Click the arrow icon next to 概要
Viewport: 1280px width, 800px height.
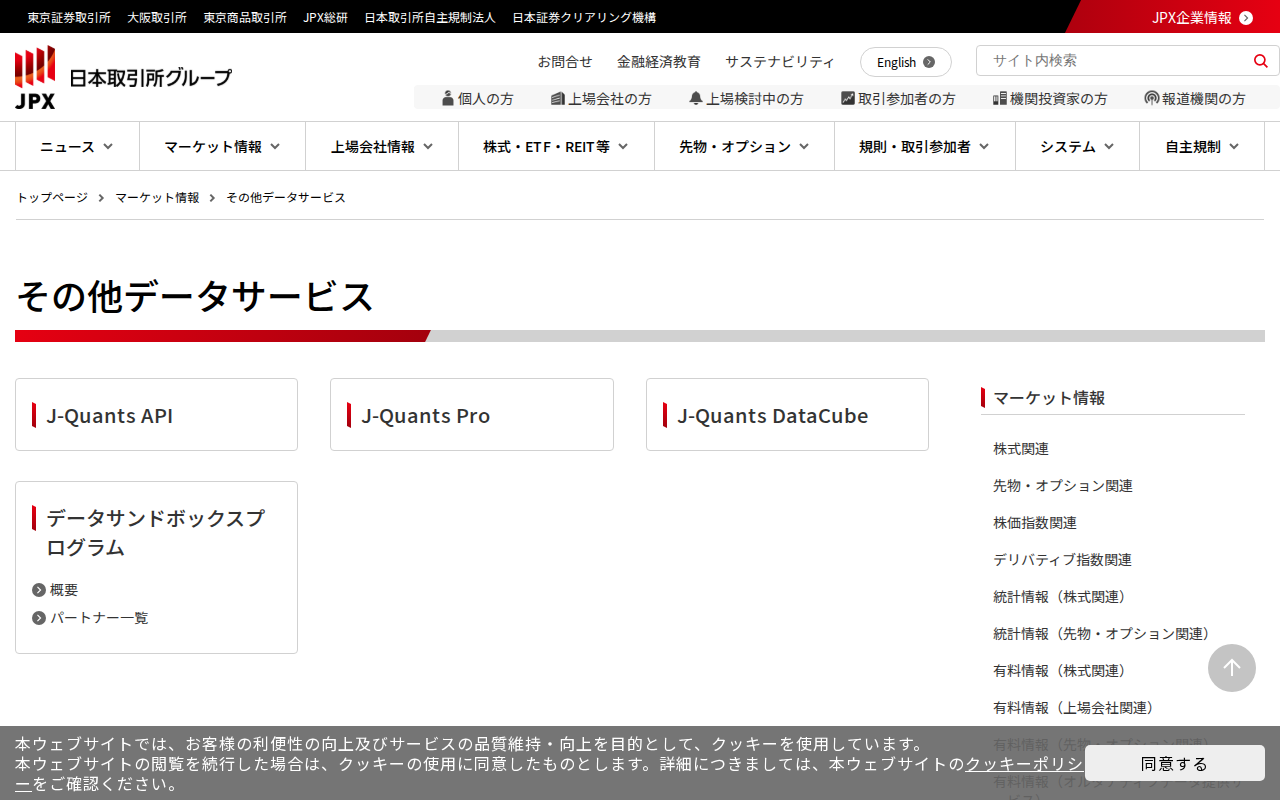tap(39, 590)
